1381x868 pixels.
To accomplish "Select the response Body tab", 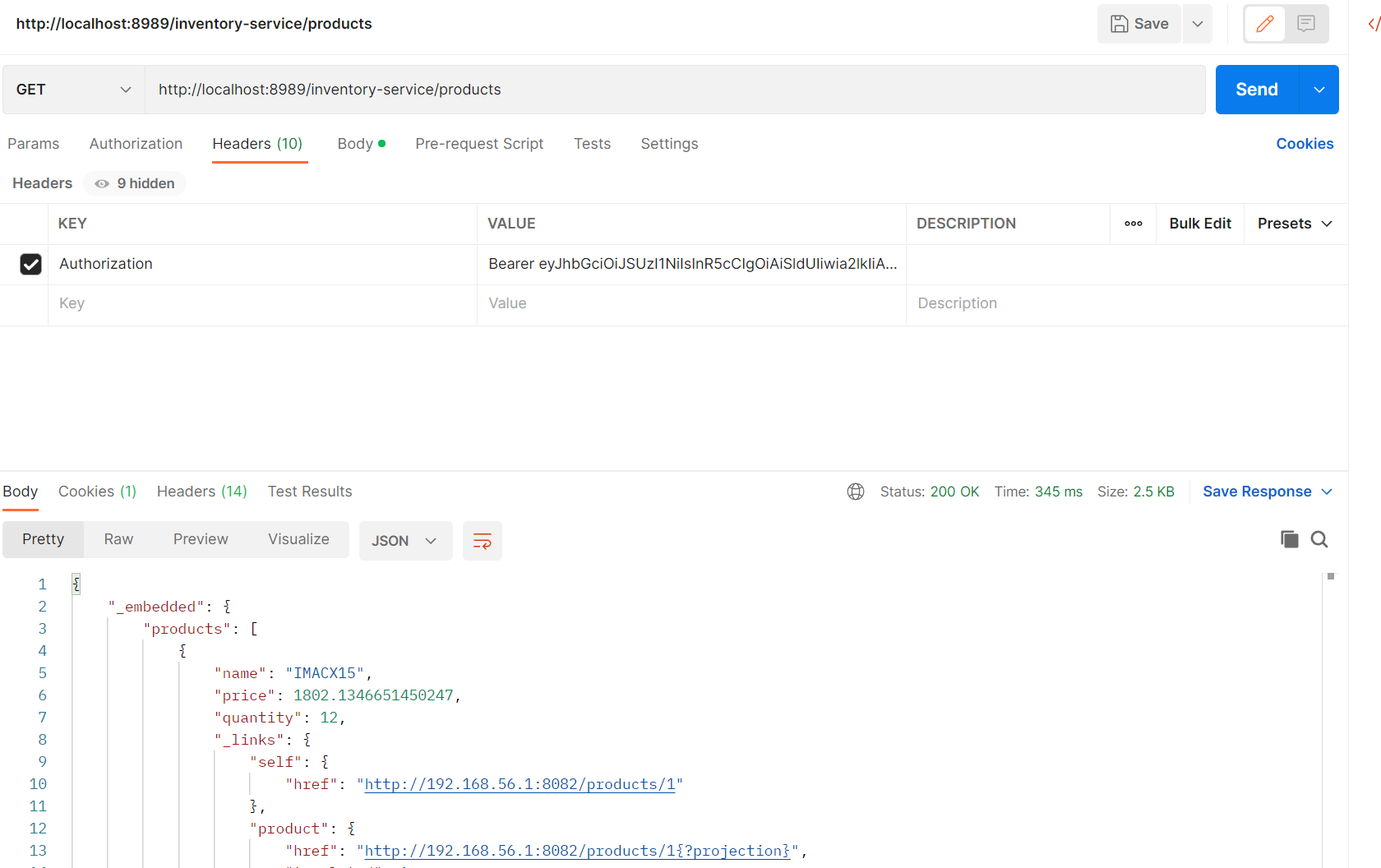I will pyautogui.click(x=21, y=492).
